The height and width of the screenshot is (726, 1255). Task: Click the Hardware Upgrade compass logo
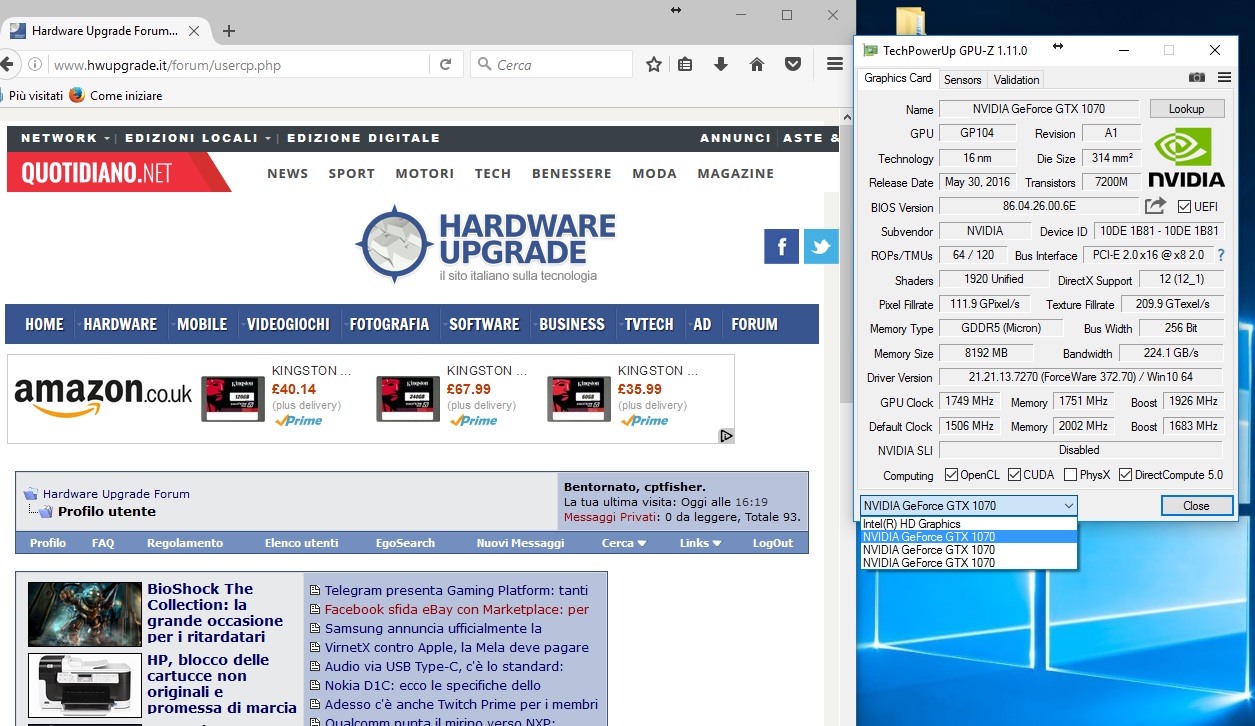click(395, 245)
